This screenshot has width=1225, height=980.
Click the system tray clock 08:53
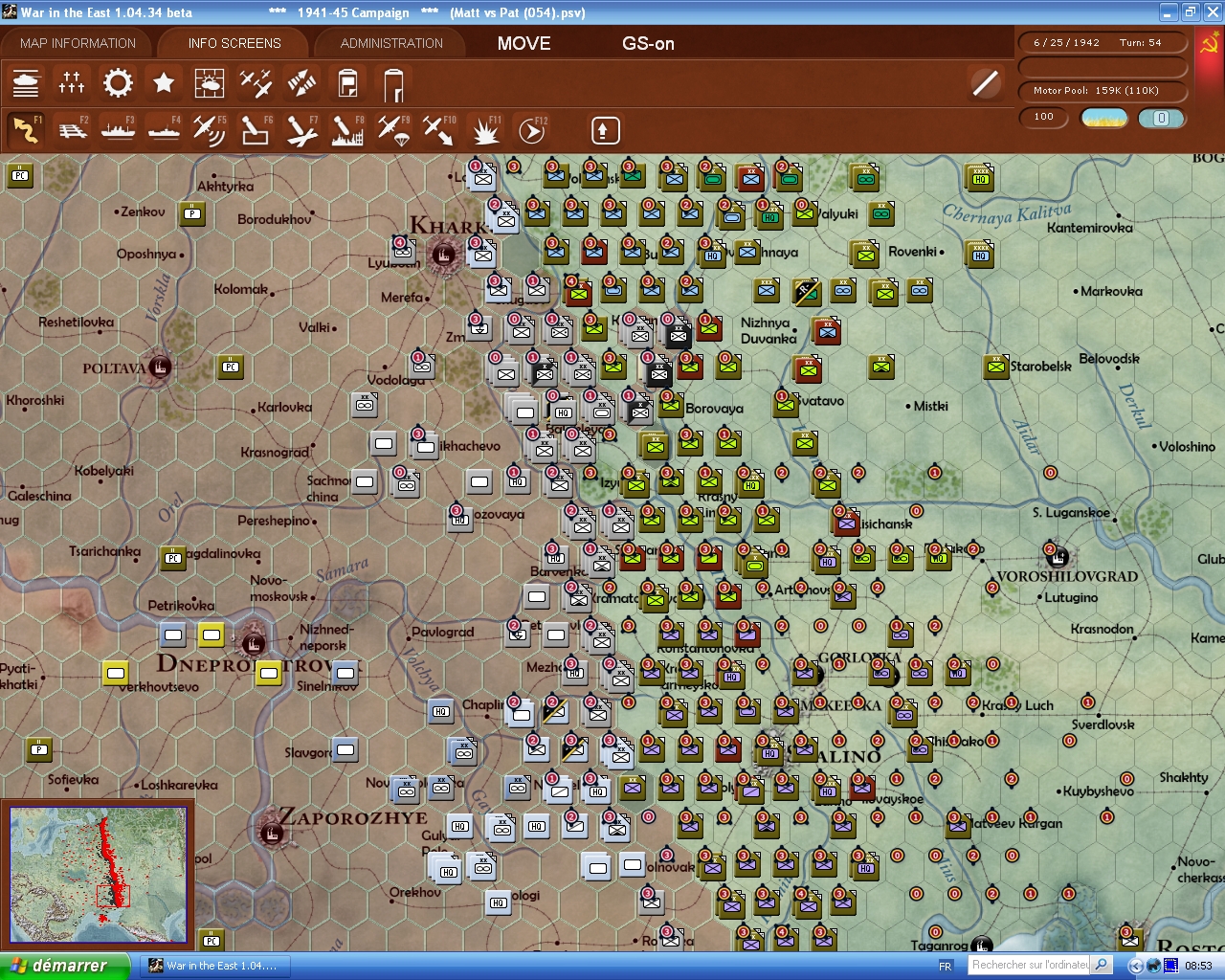point(1198,966)
